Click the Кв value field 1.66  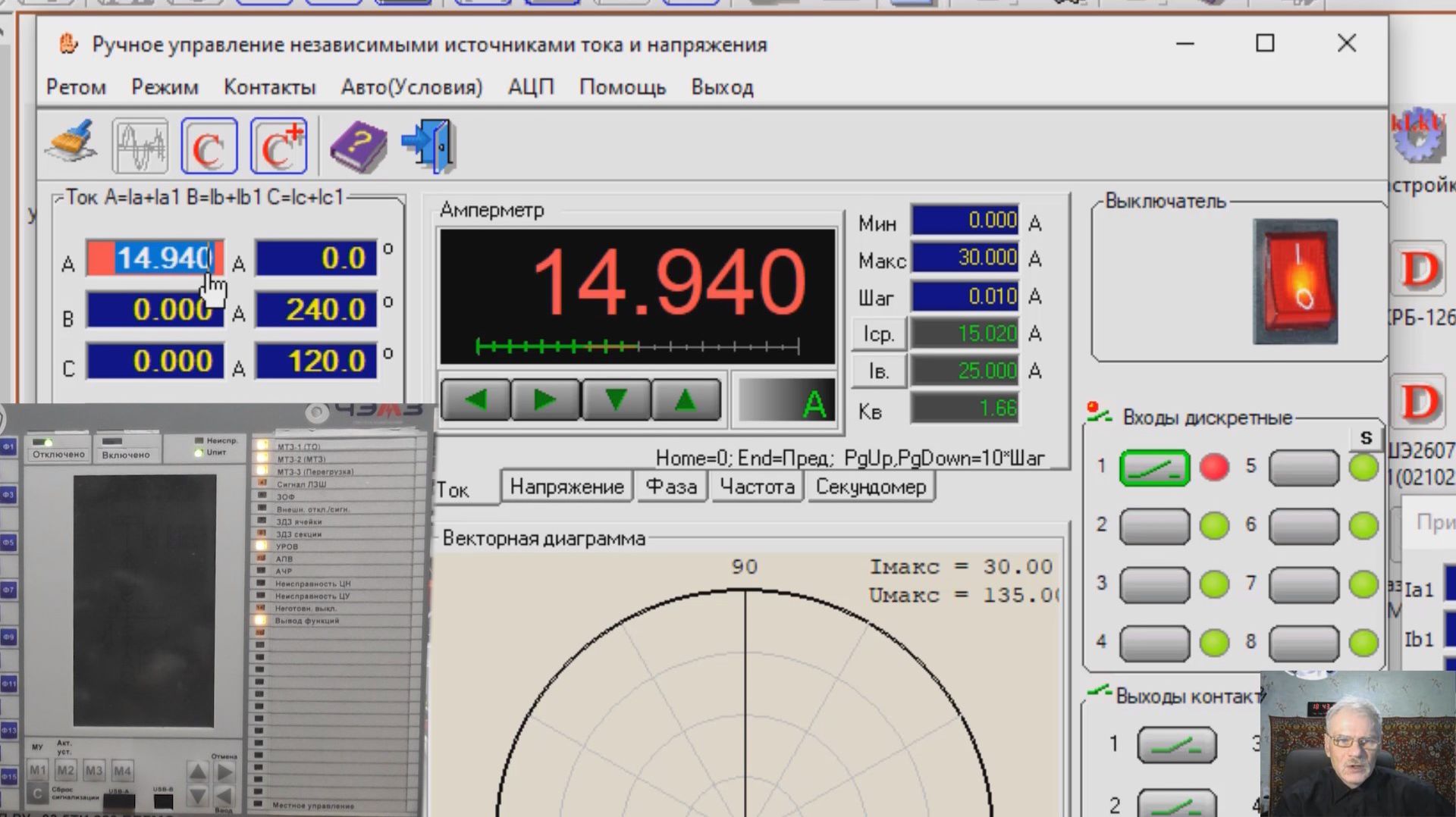pos(965,409)
